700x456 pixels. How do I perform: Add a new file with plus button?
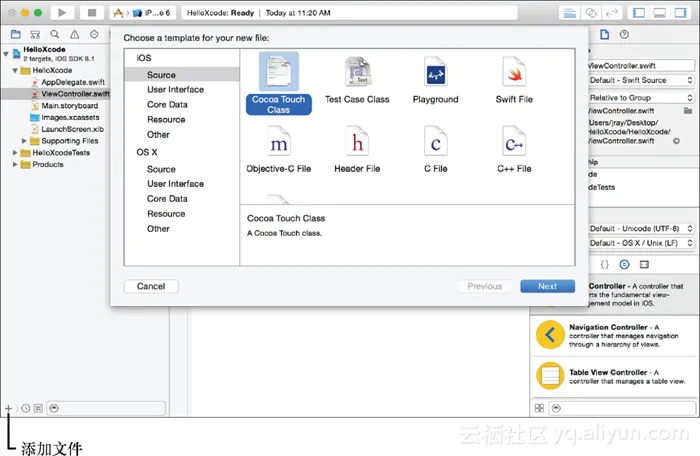[8, 408]
